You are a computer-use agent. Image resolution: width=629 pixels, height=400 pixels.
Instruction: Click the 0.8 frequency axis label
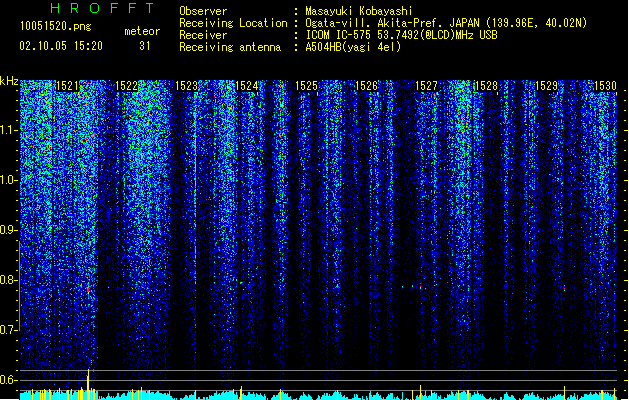(x=9, y=280)
